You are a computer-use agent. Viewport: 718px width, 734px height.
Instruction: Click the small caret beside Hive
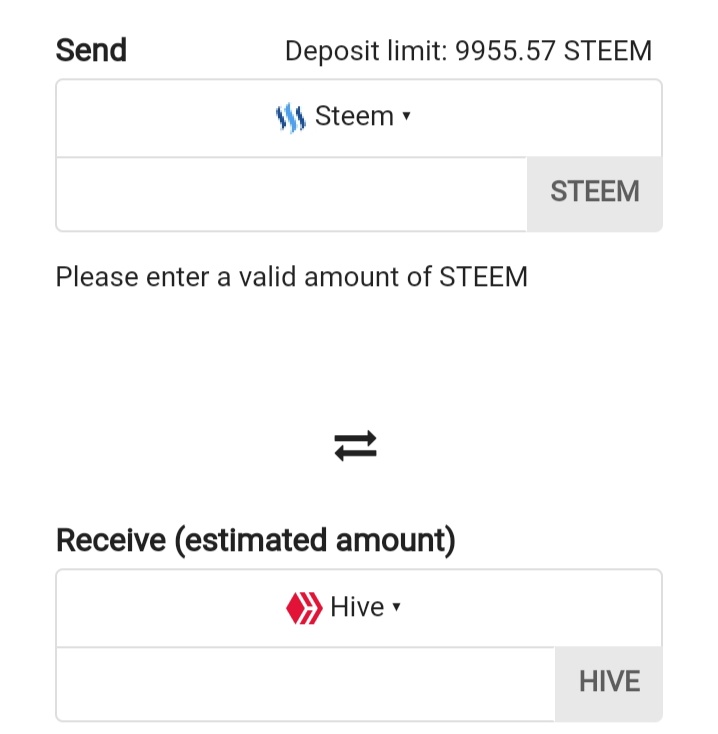pyautogui.click(x=396, y=607)
